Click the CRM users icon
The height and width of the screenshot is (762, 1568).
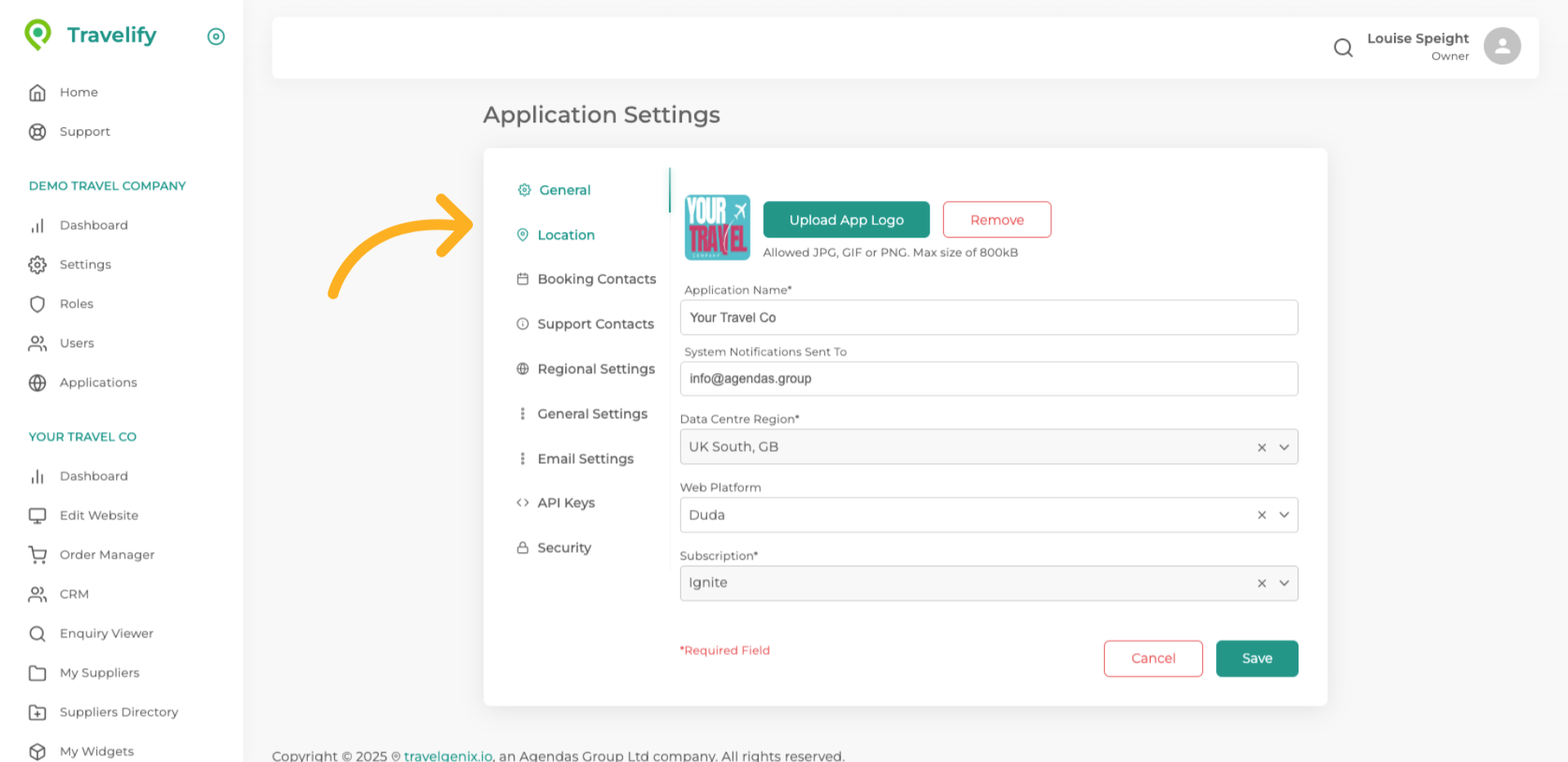(x=38, y=594)
